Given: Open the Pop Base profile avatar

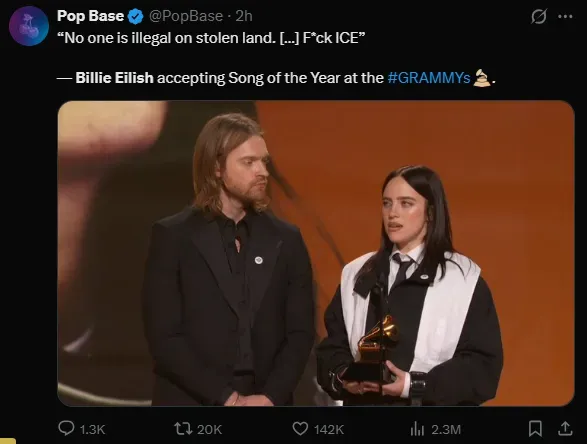Looking at the screenshot, I should click(x=29, y=26).
